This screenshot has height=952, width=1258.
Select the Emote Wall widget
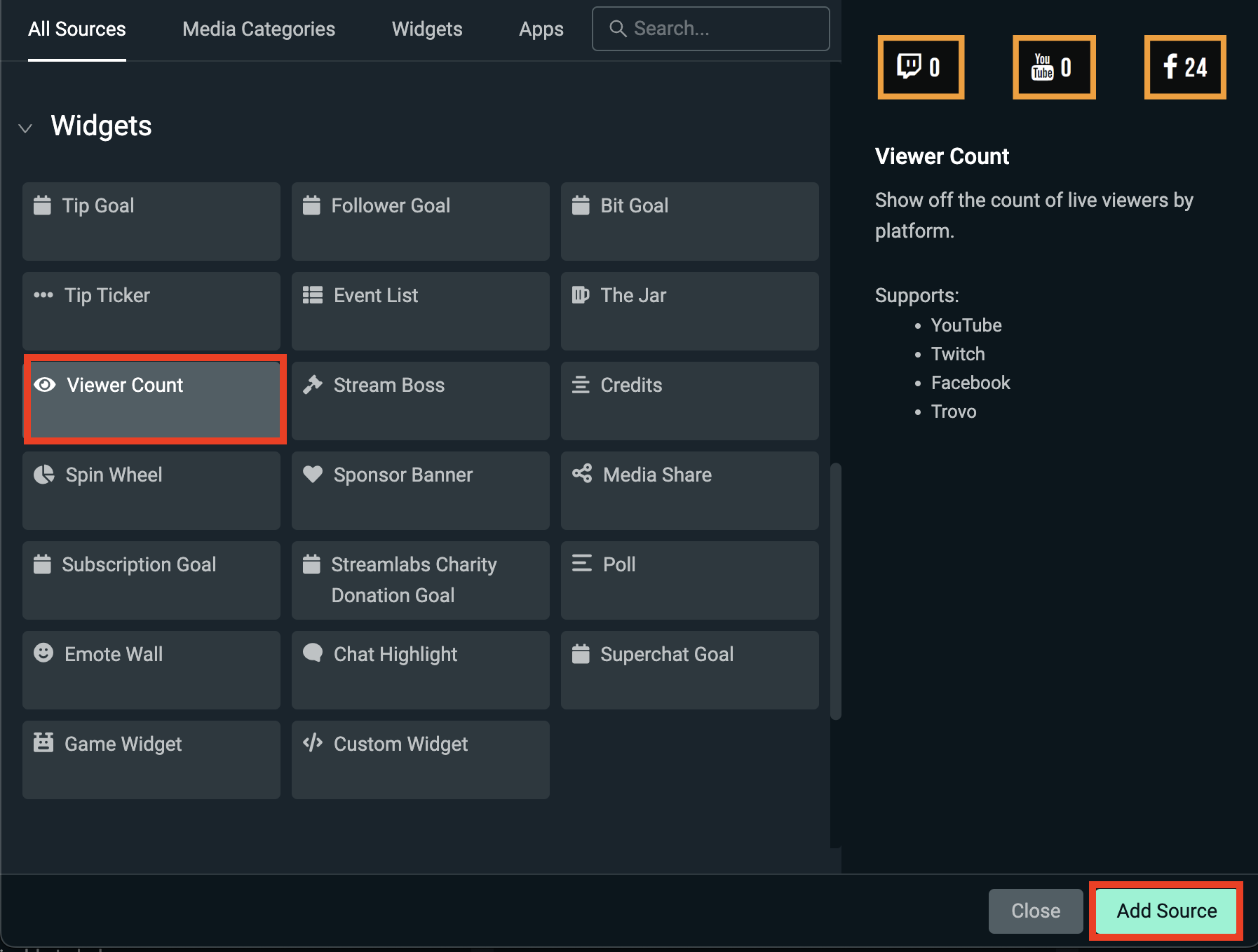point(151,670)
